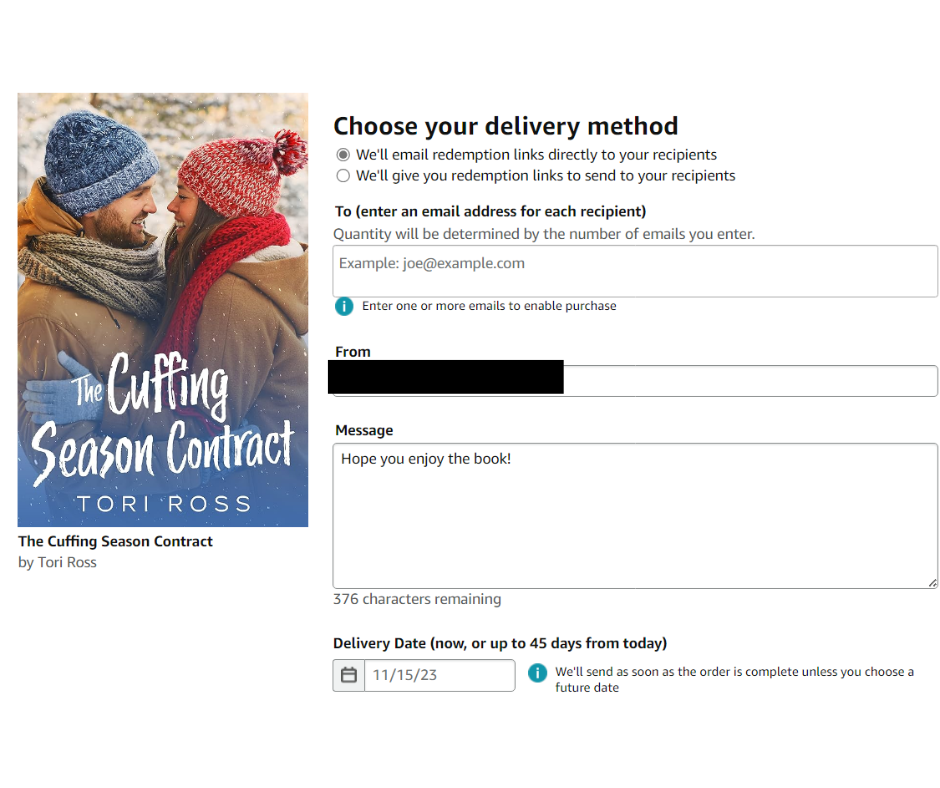Click inside the Message text area
This screenshot has width=940, height=788.
[635, 515]
